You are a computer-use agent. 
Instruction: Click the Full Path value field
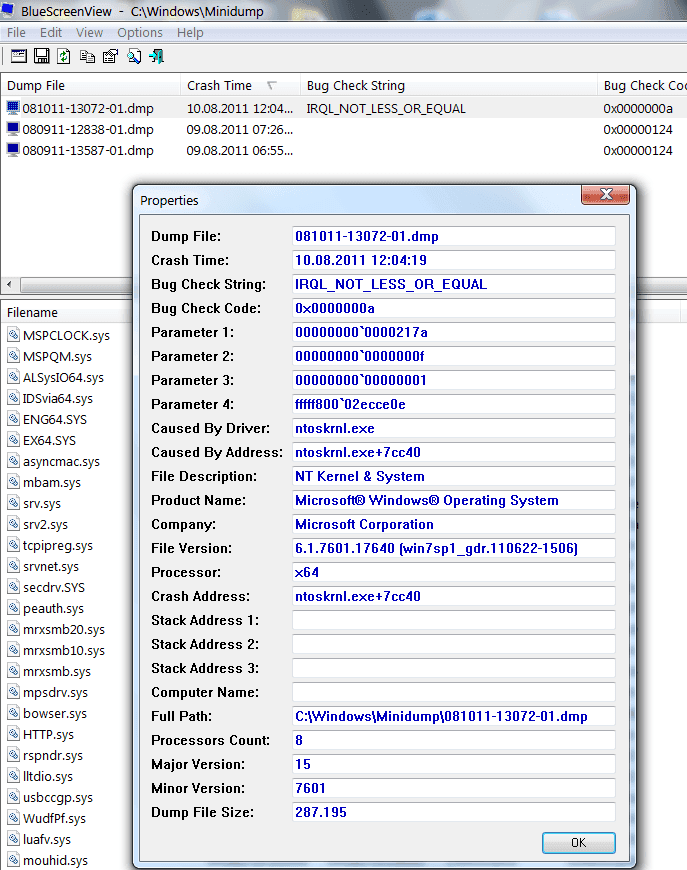[x=453, y=716]
